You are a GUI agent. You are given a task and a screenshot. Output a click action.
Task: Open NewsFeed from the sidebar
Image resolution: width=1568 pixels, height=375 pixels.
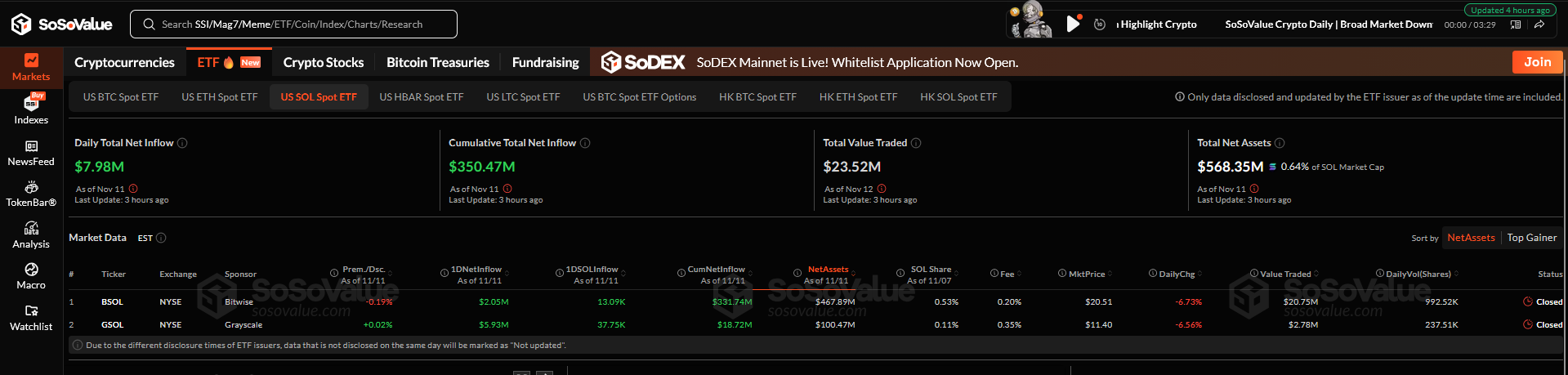click(x=31, y=153)
